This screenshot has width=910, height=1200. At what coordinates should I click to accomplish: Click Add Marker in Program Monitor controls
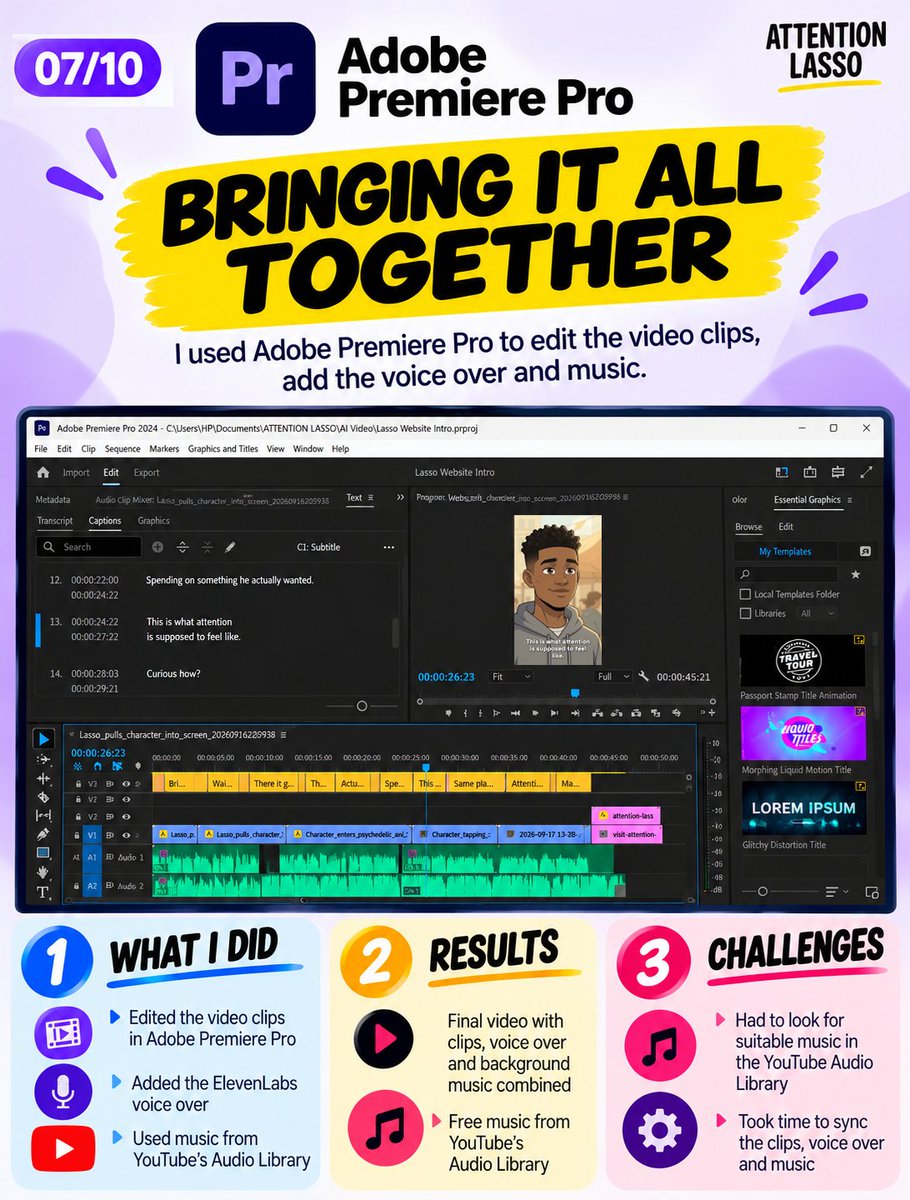pyautogui.click(x=449, y=712)
